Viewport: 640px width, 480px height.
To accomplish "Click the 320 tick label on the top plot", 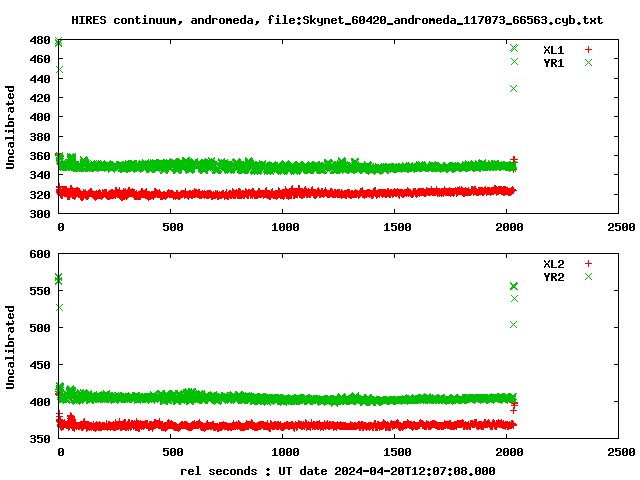I will [40, 195].
